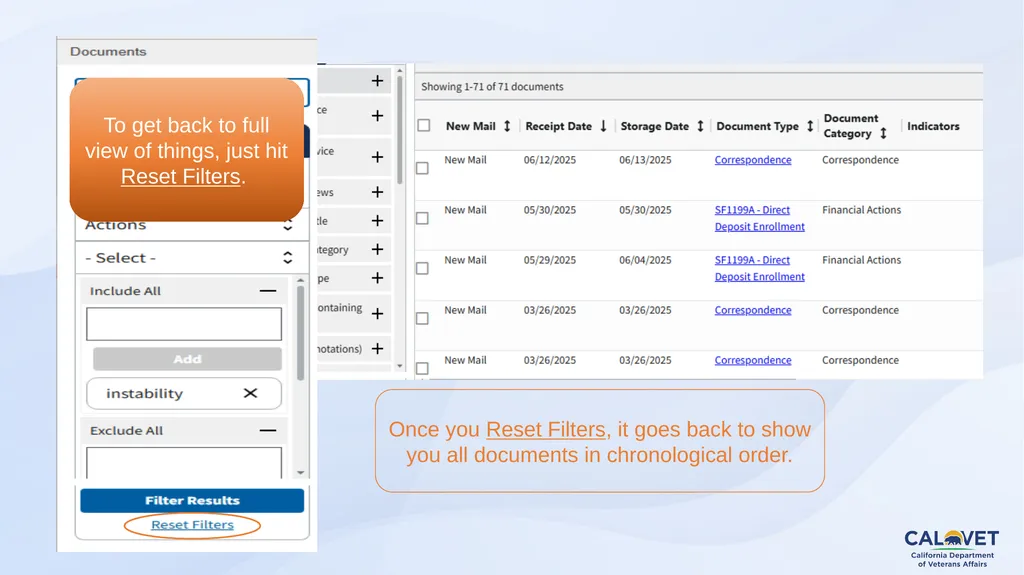
Task: Tick the select-all checkbox in table header
Action: pos(424,125)
